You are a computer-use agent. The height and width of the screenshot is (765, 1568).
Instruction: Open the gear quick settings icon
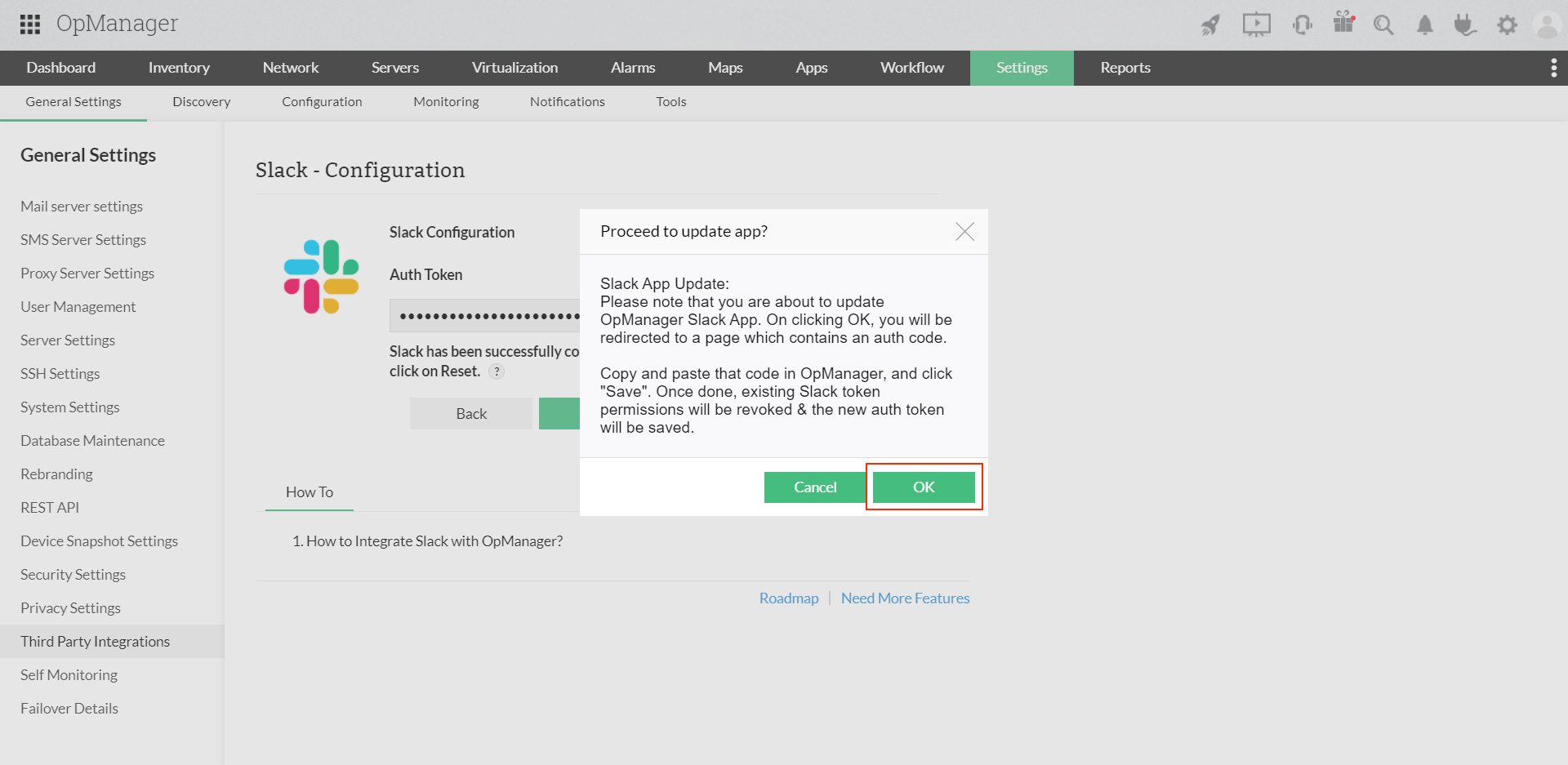(x=1507, y=24)
